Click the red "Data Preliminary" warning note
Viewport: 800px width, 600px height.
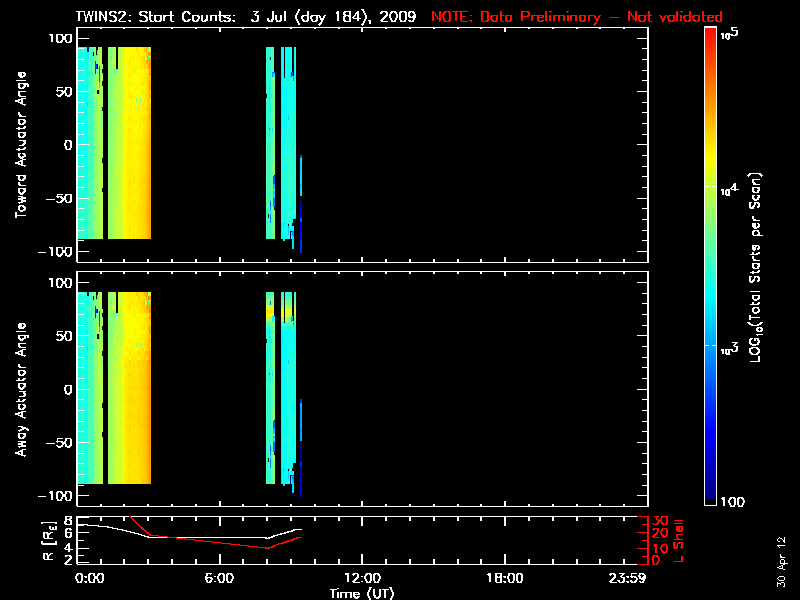tap(576, 17)
